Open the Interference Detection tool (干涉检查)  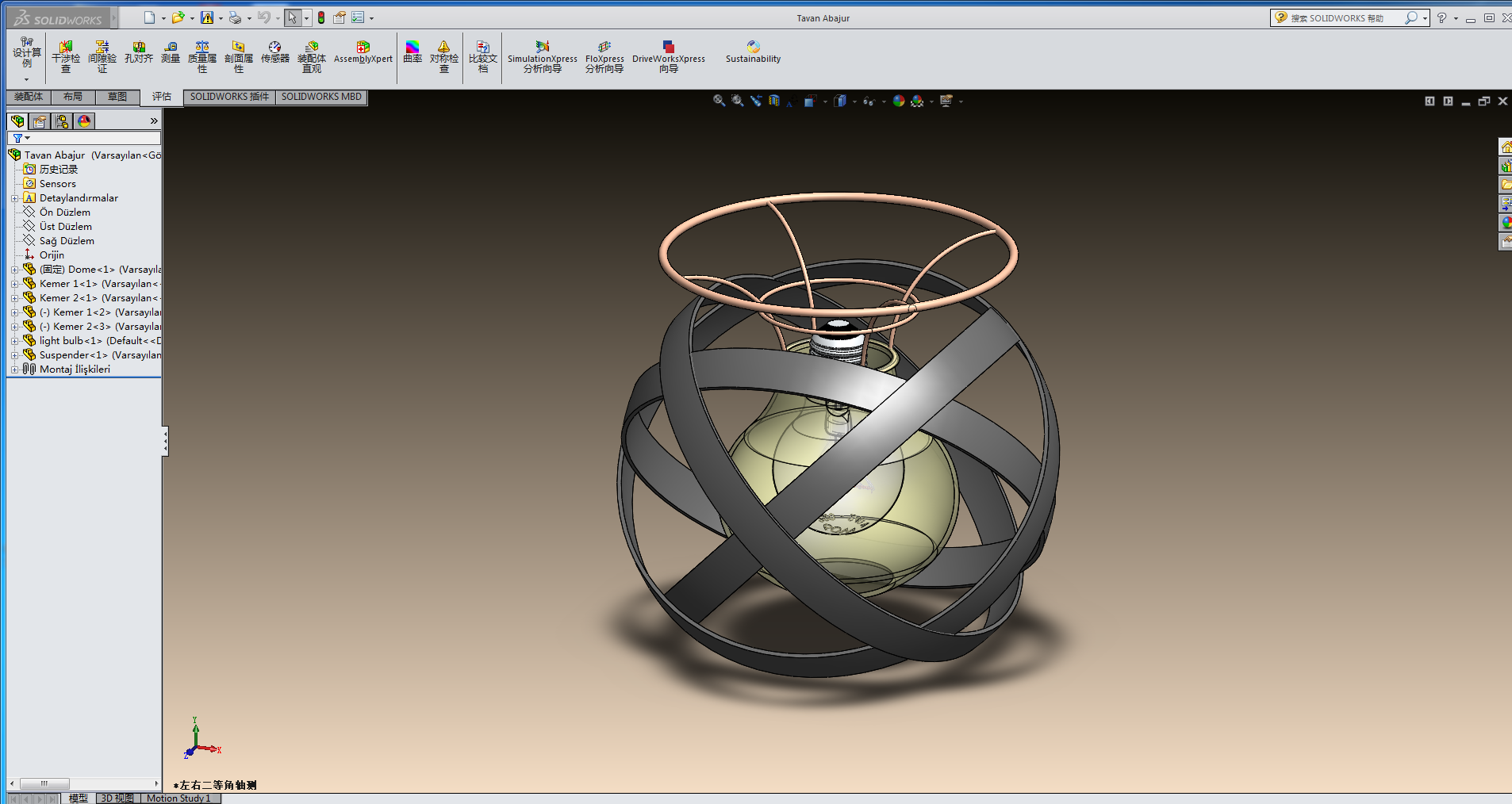[x=66, y=57]
